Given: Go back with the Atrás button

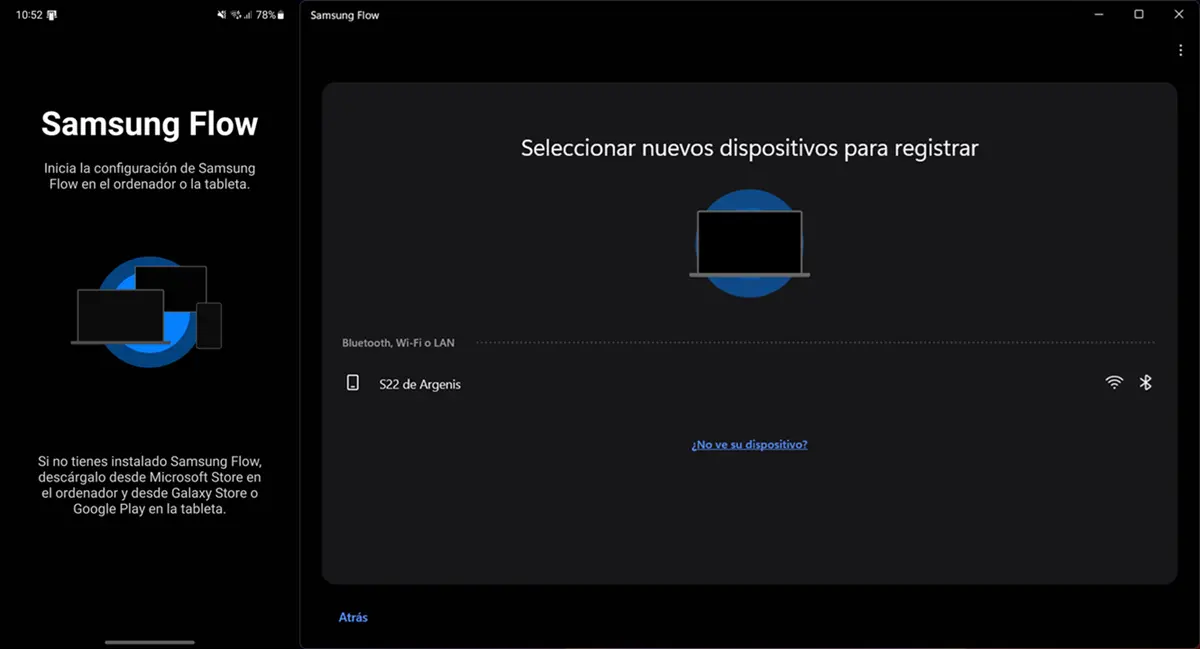Looking at the screenshot, I should click(x=353, y=617).
